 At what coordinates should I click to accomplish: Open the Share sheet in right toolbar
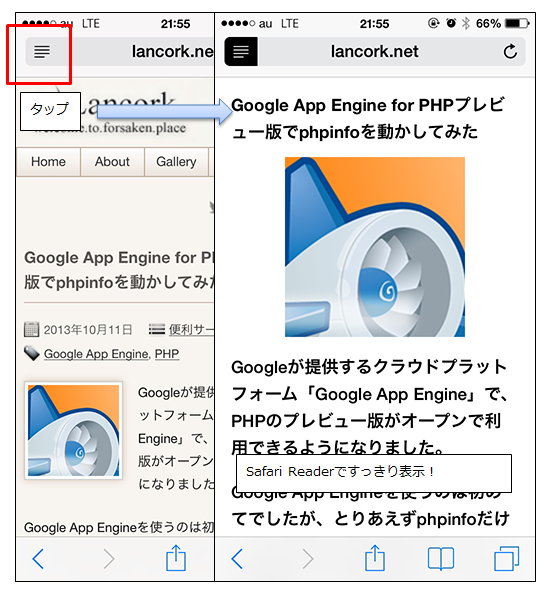tap(375, 558)
